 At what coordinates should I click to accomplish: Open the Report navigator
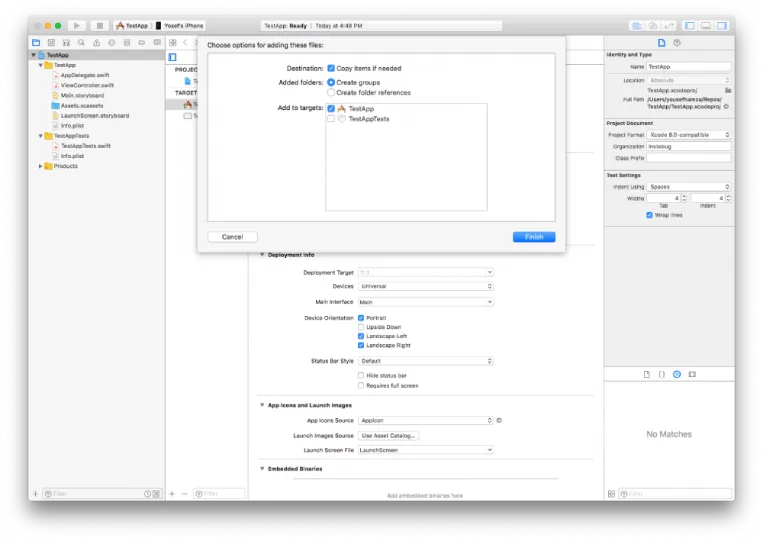click(x=157, y=43)
